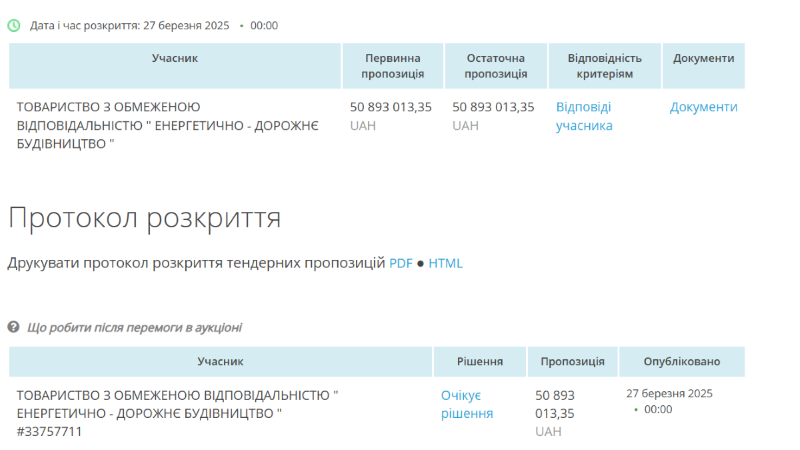Click the "Первинна пропозиція" column header
The image size is (800, 450).
tap(393, 66)
